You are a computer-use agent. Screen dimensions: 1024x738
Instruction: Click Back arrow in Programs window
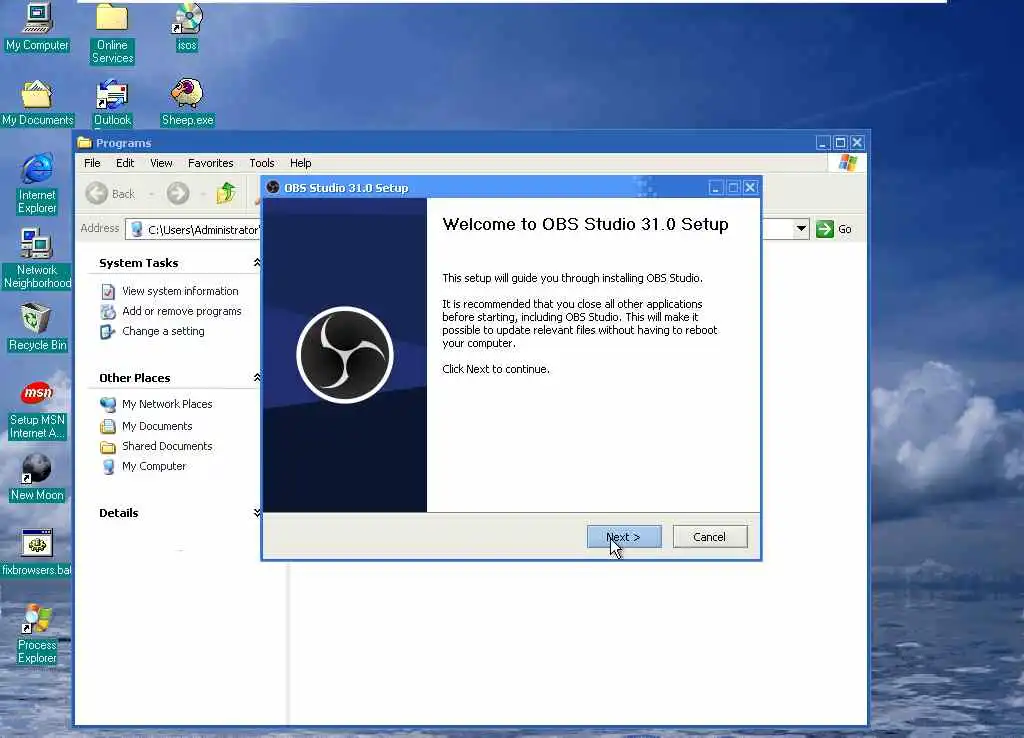[97, 193]
